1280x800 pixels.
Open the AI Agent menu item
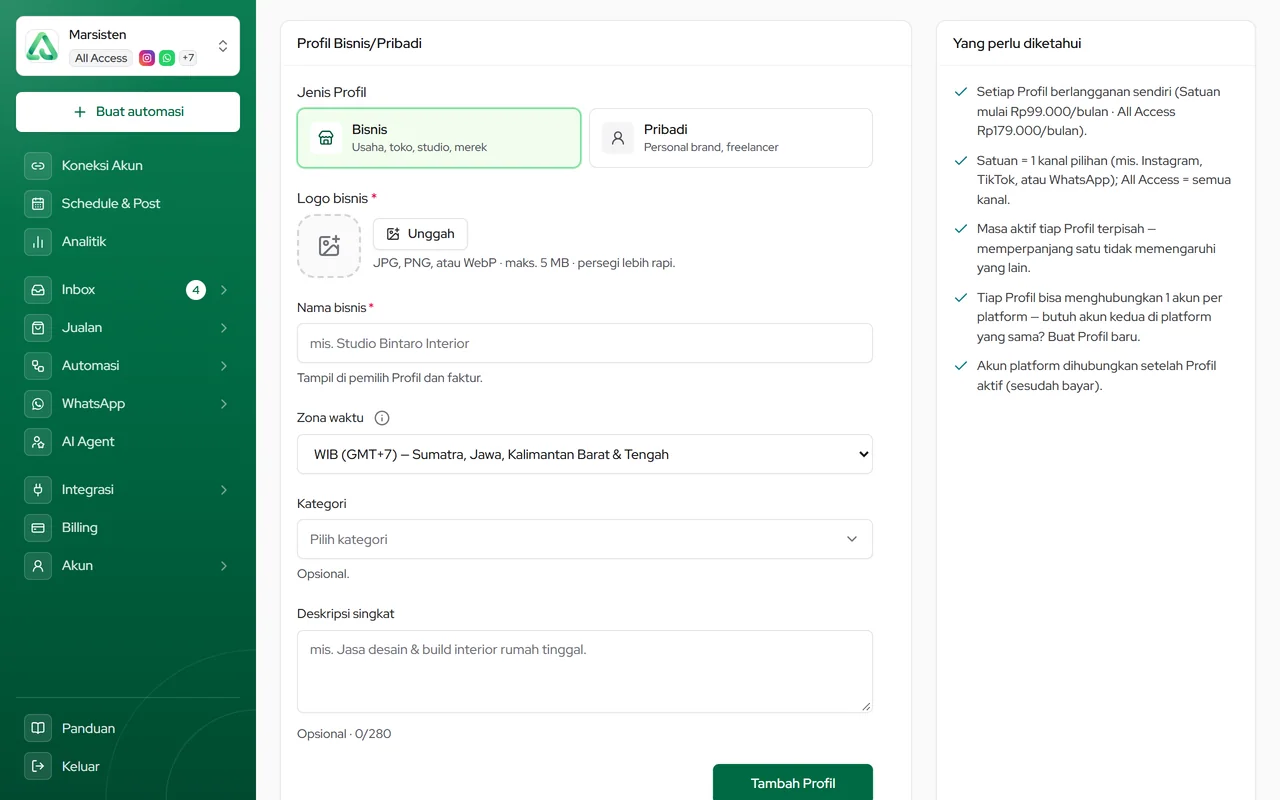pyautogui.click(x=128, y=442)
